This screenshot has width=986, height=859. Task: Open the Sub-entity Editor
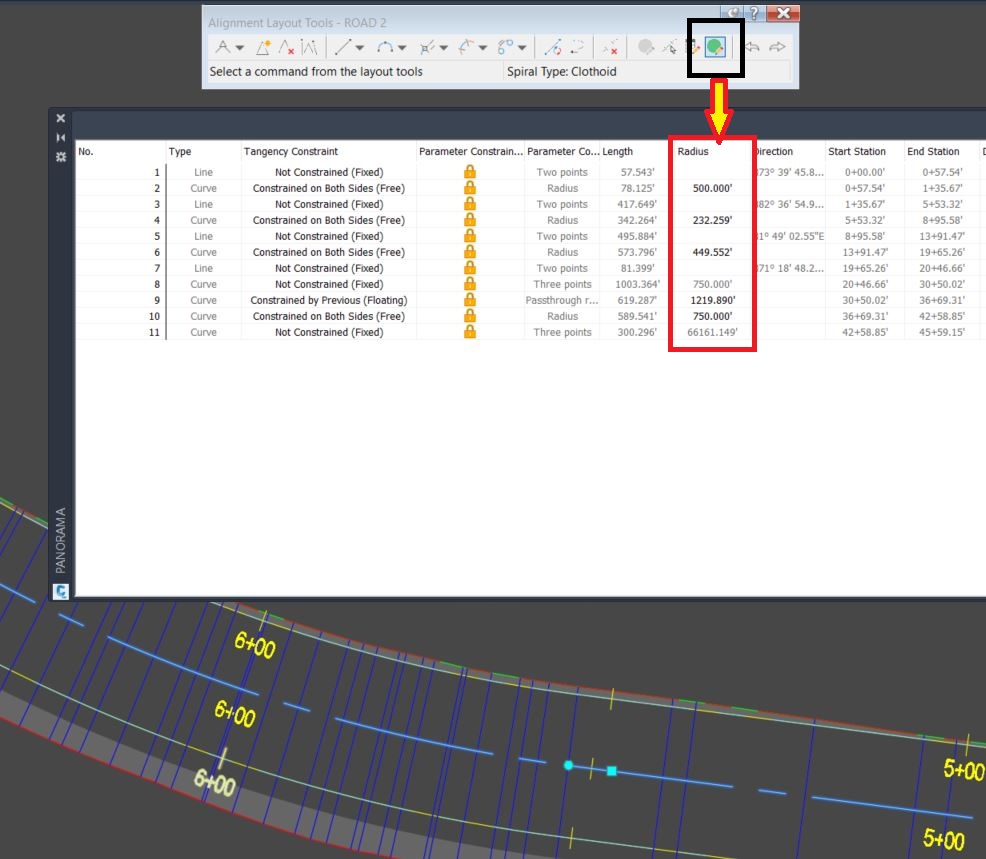tap(693, 46)
